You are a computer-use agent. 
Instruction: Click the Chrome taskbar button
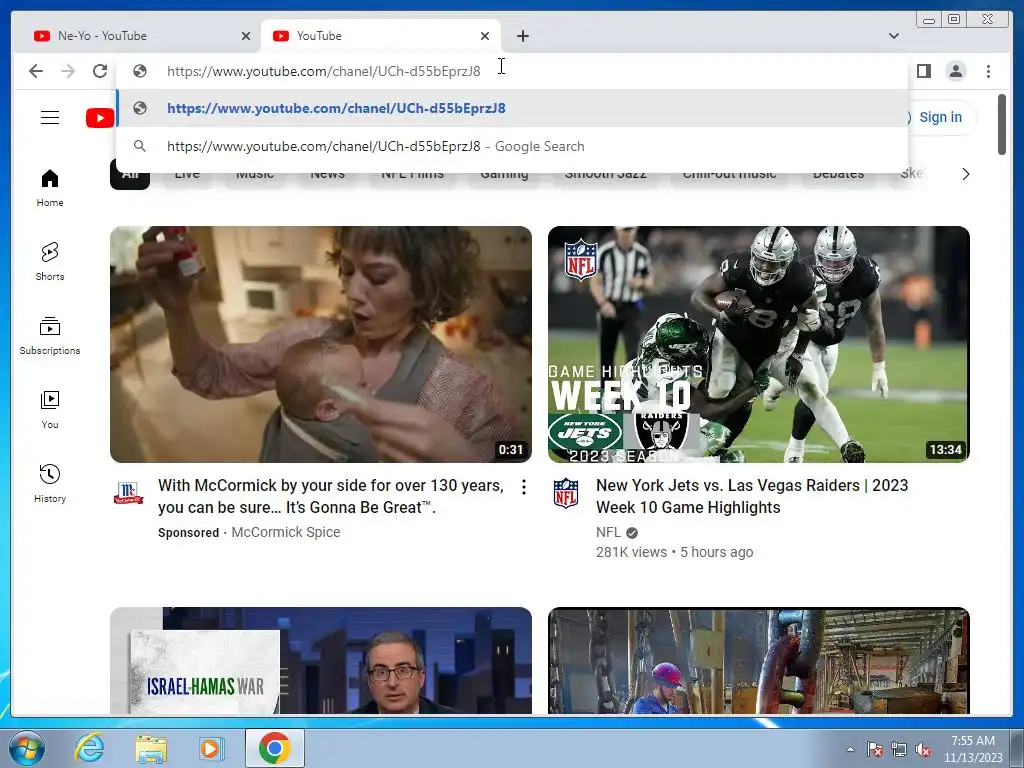tap(274, 748)
